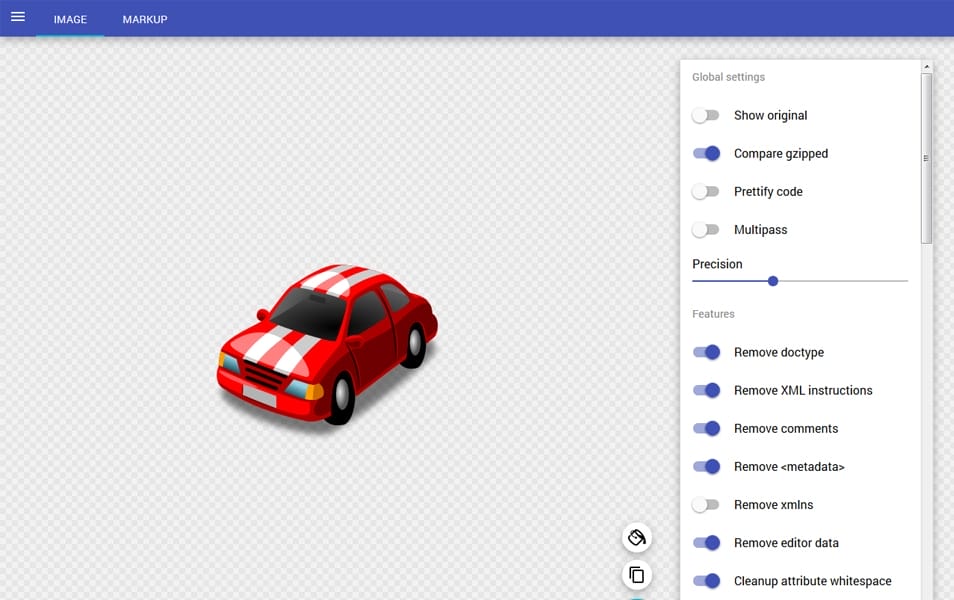Click the settings panel scrollbar thumb
Image resolution: width=954 pixels, height=600 pixels.
(x=927, y=158)
